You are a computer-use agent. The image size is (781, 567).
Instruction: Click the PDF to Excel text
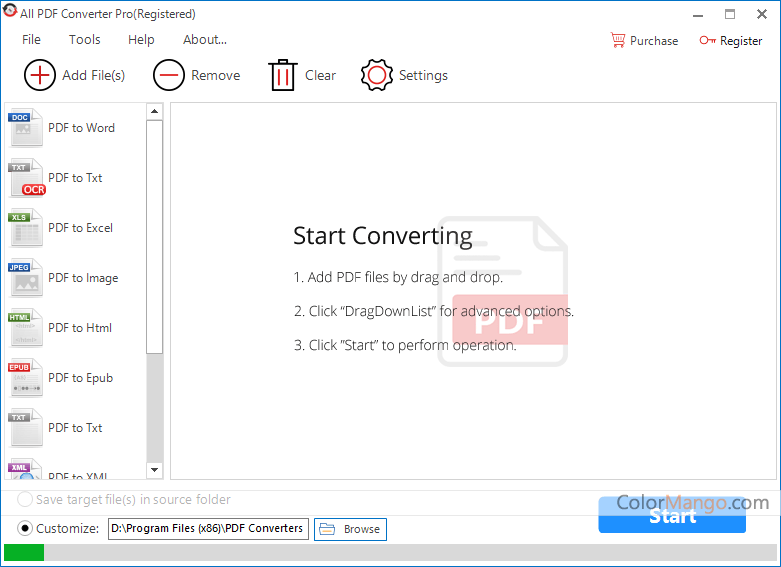pyautogui.click(x=80, y=228)
